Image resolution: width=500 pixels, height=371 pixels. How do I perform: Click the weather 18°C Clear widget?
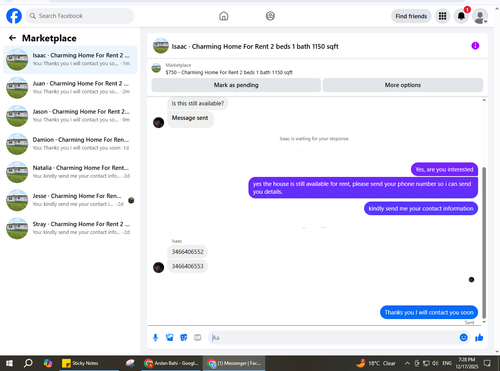[x=376, y=363]
